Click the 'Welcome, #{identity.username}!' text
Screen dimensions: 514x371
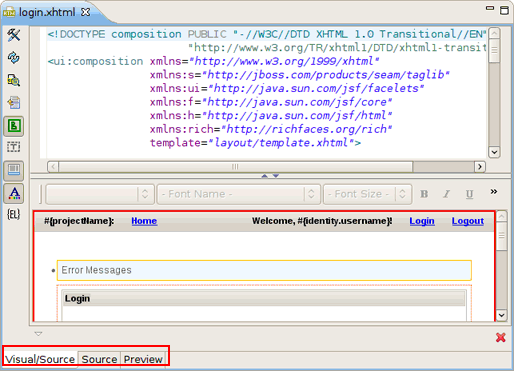322,221
